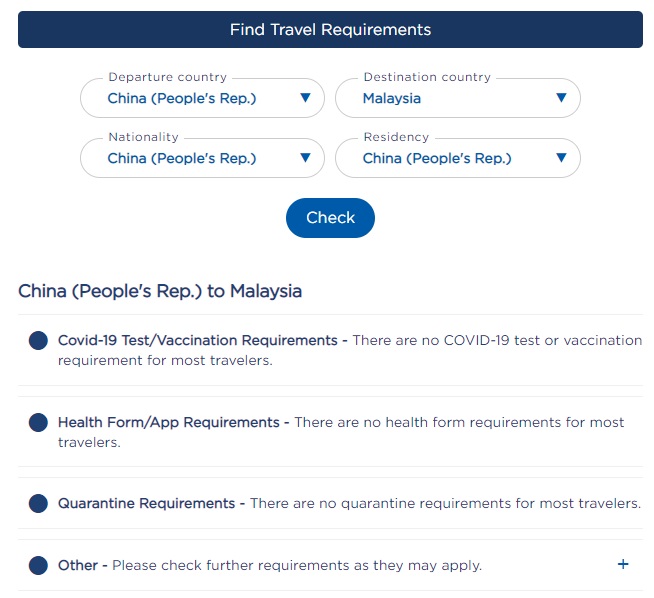Click the China to Malaysia results title

(x=160, y=291)
